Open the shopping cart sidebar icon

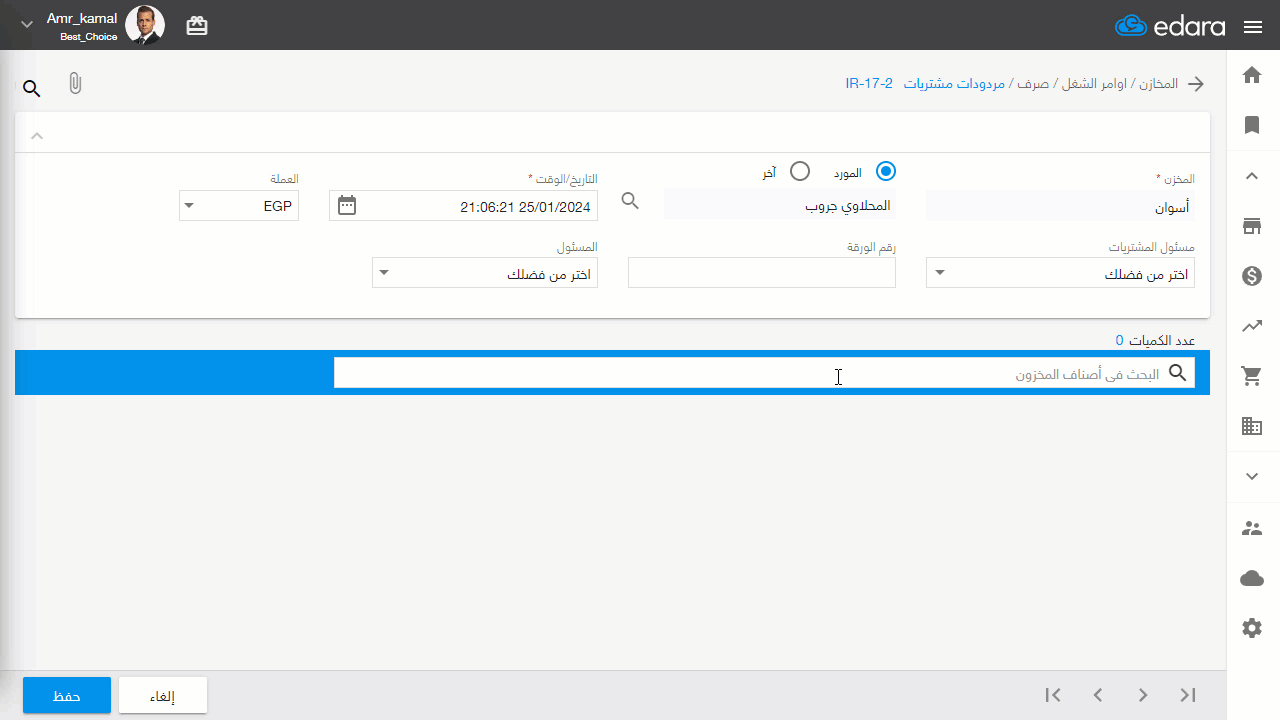coord(1251,376)
